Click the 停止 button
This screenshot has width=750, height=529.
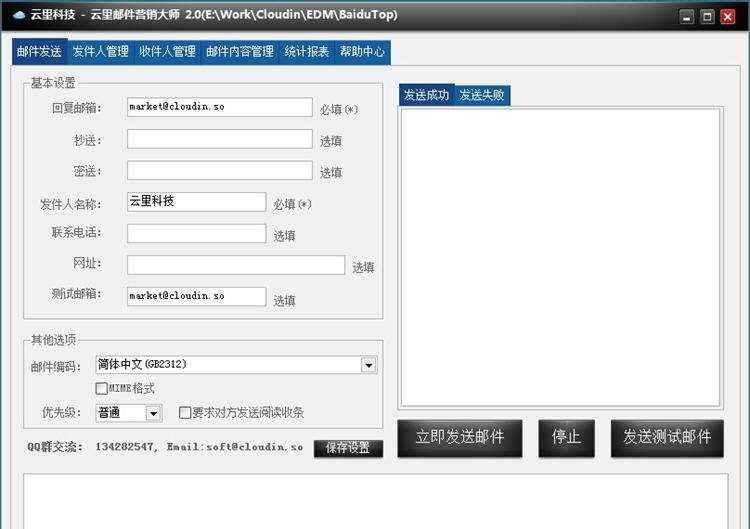click(x=566, y=438)
